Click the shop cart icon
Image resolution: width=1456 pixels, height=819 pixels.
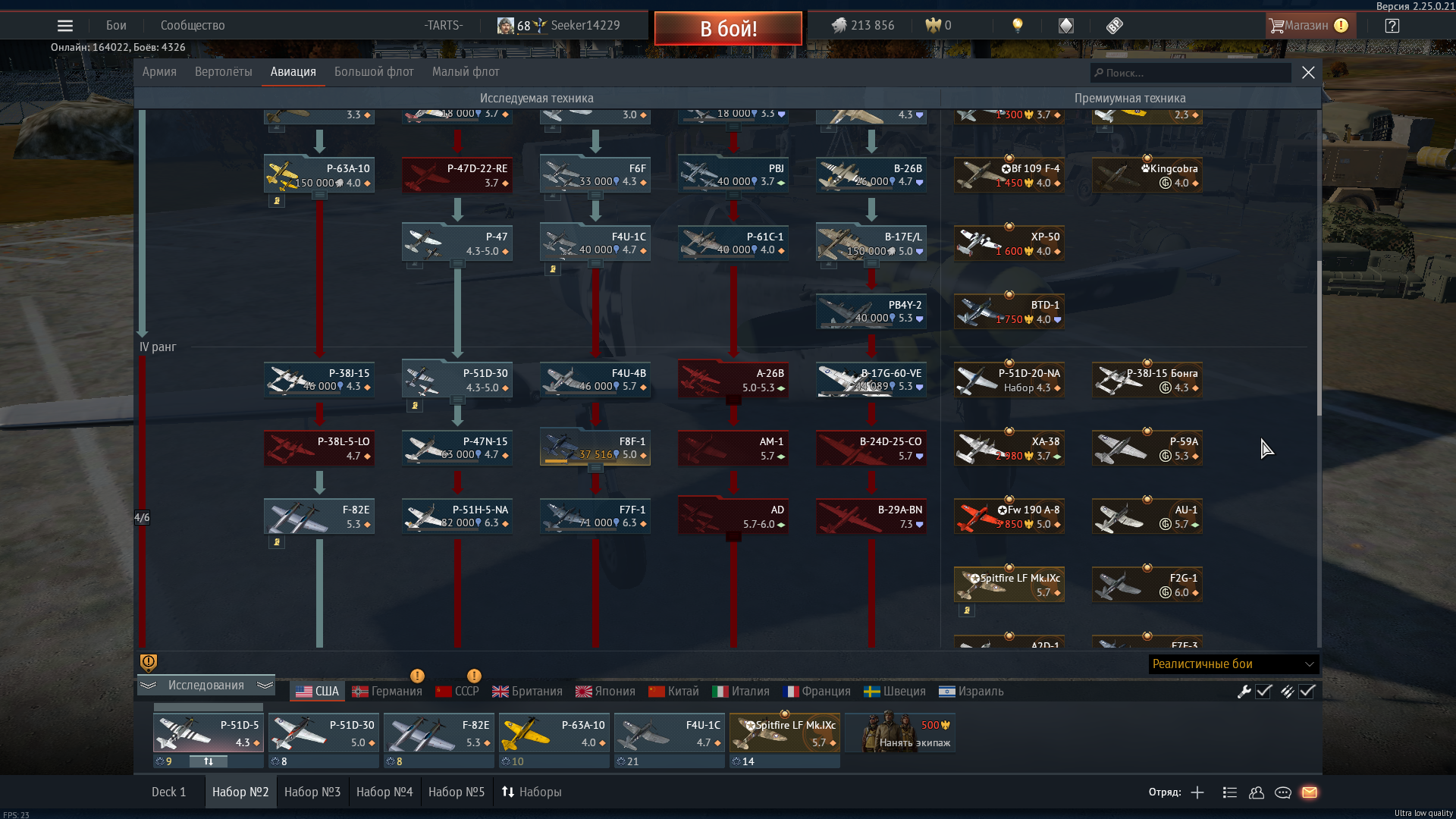pos(1277,26)
